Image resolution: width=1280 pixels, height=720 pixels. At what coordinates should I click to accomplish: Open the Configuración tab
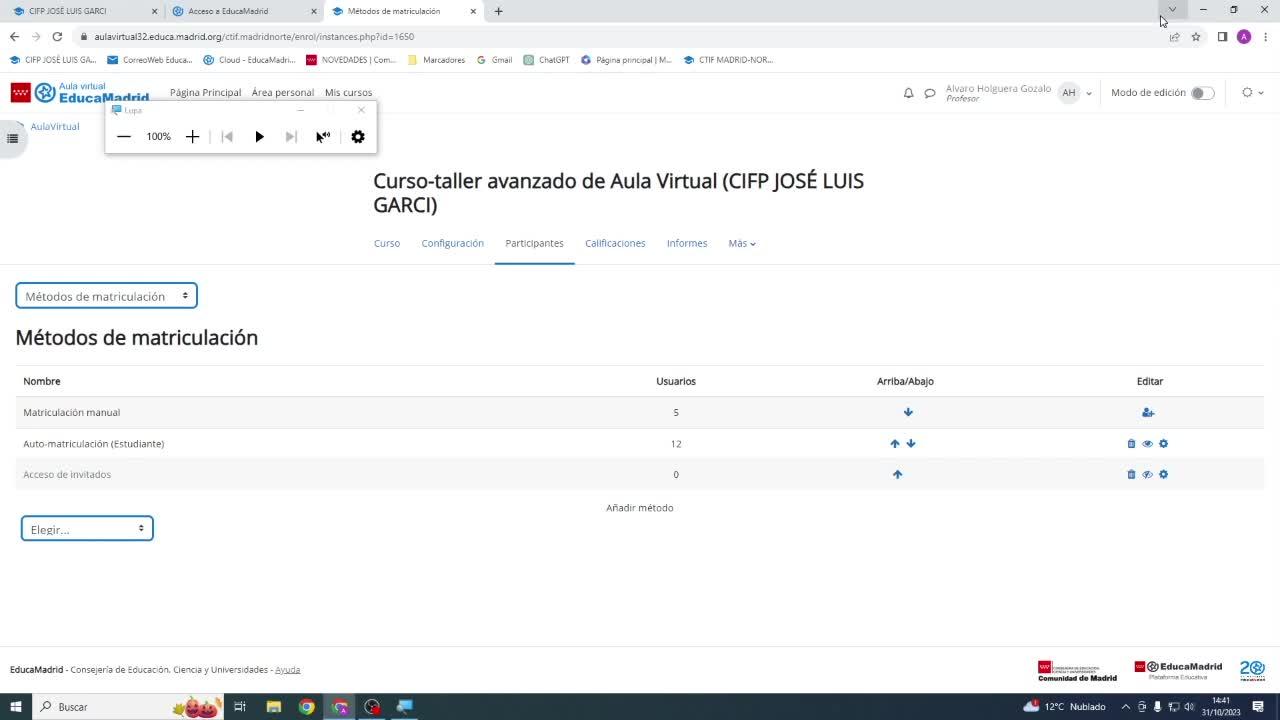point(453,243)
